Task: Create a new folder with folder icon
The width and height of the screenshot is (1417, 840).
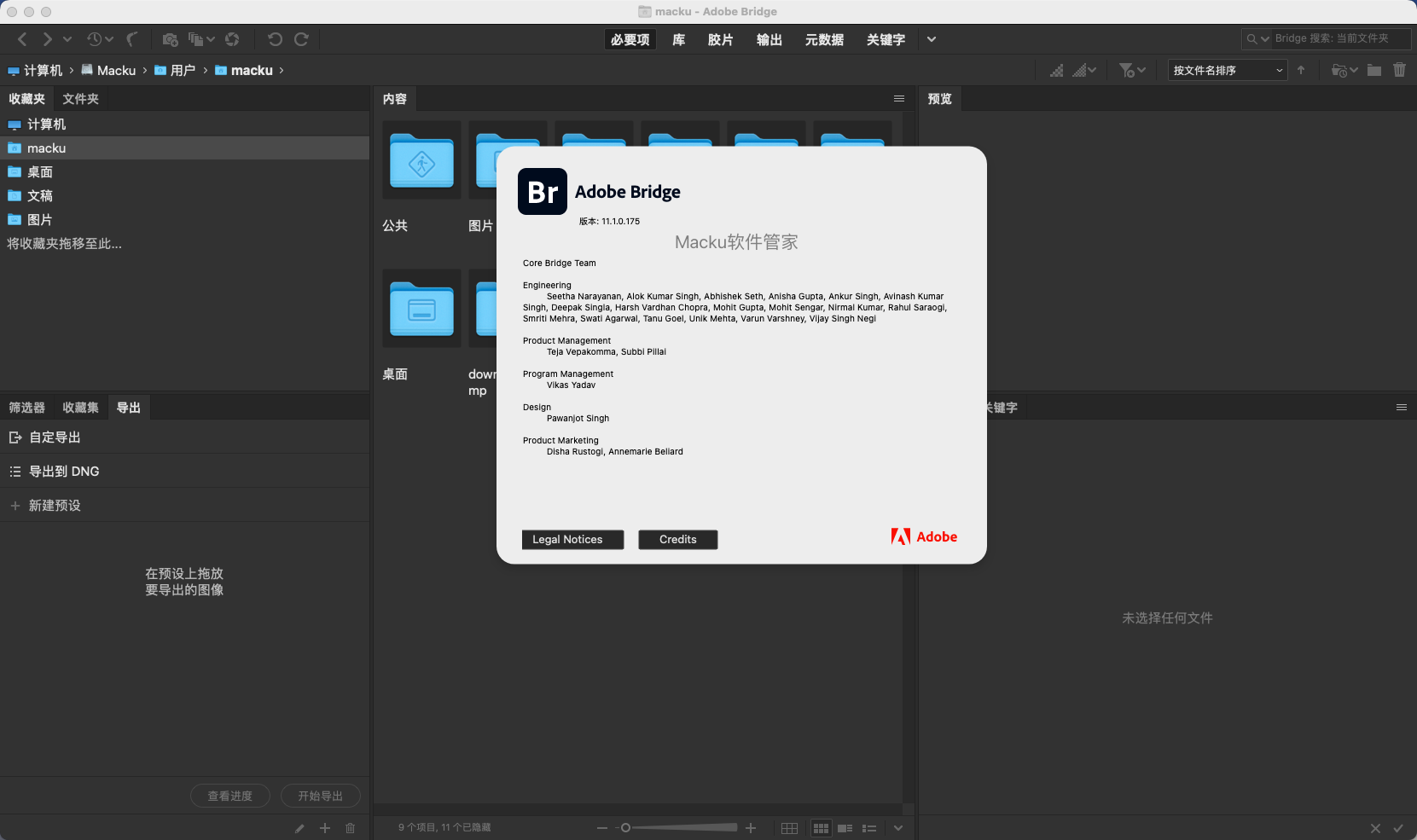Action: tap(1374, 70)
